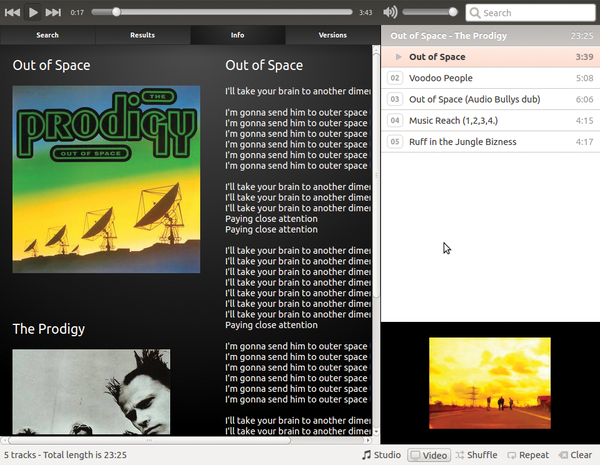Screen dimensions: 600x465
Task: Toggle the Video button
Action: 429,455
